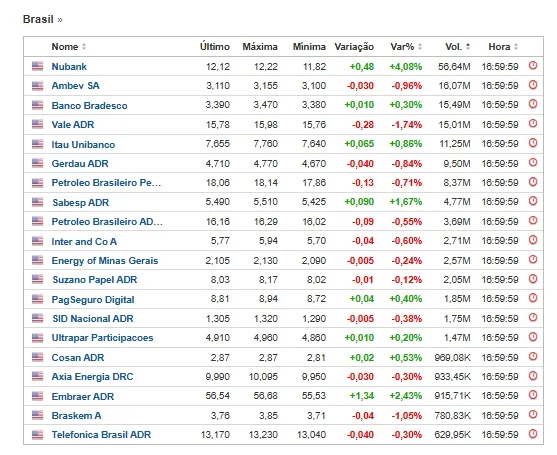Open the Suzano Papel ADR link
This screenshot has width=557, height=455.
95,280
